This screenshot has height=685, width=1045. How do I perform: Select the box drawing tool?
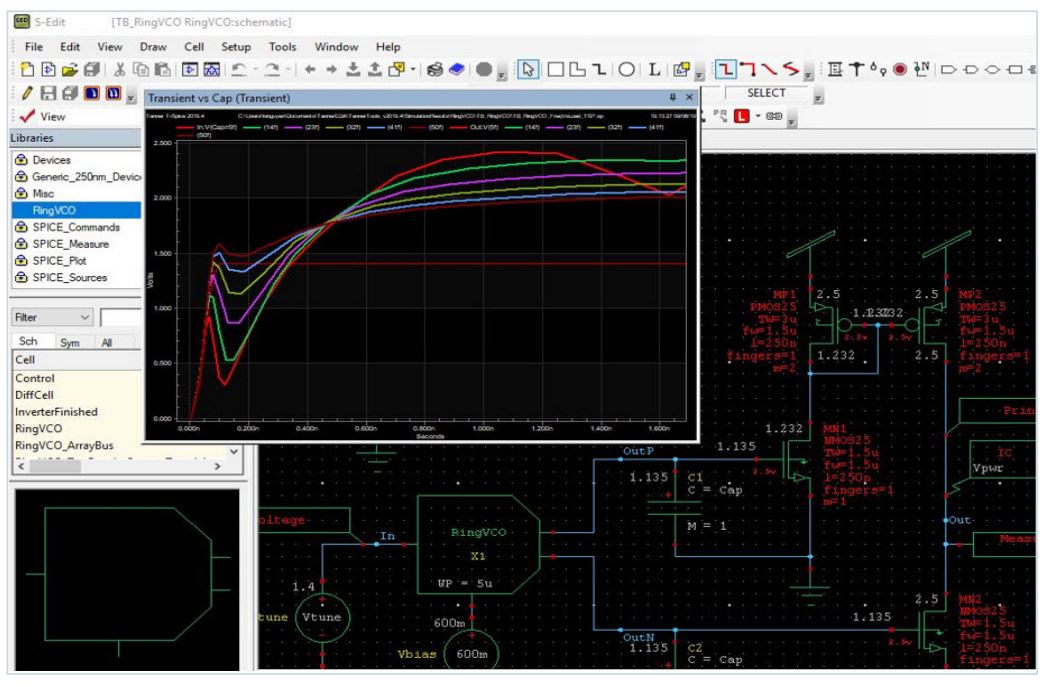[x=554, y=70]
